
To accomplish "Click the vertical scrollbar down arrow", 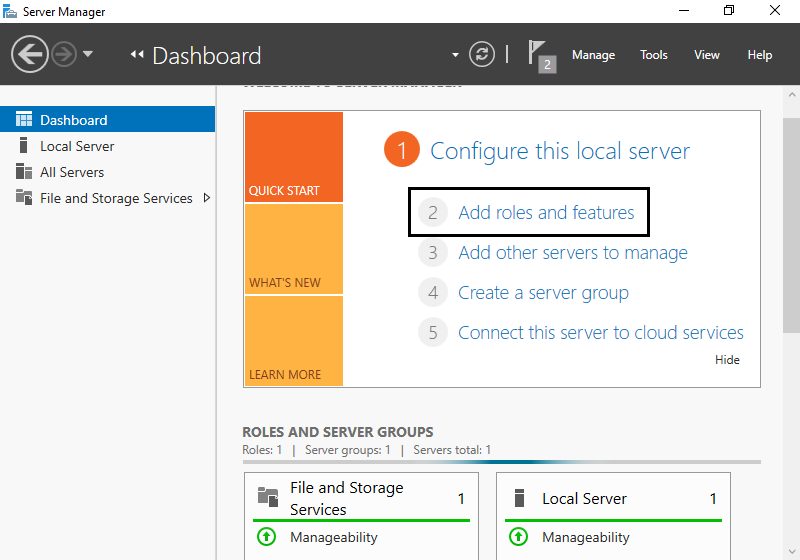I will pos(792,551).
